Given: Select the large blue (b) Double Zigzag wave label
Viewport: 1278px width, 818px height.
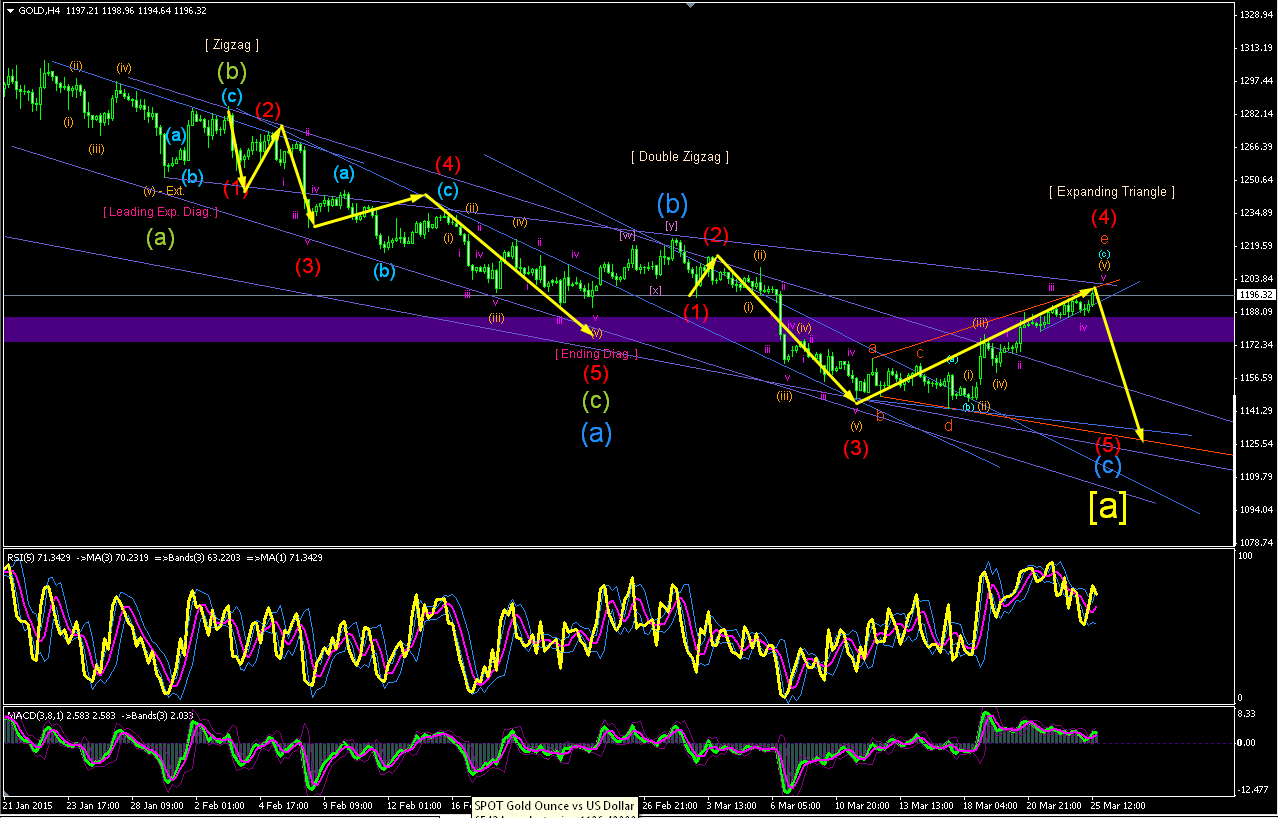Looking at the screenshot, I should (x=672, y=204).
